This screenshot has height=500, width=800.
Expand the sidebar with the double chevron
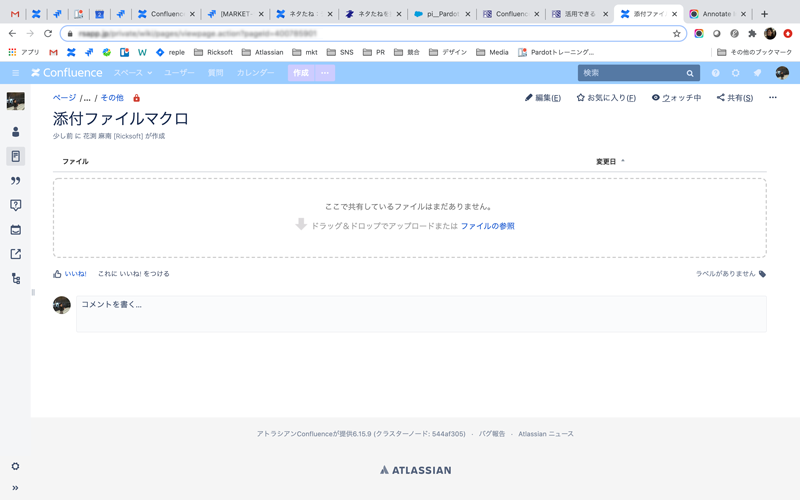tap(15, 488)
